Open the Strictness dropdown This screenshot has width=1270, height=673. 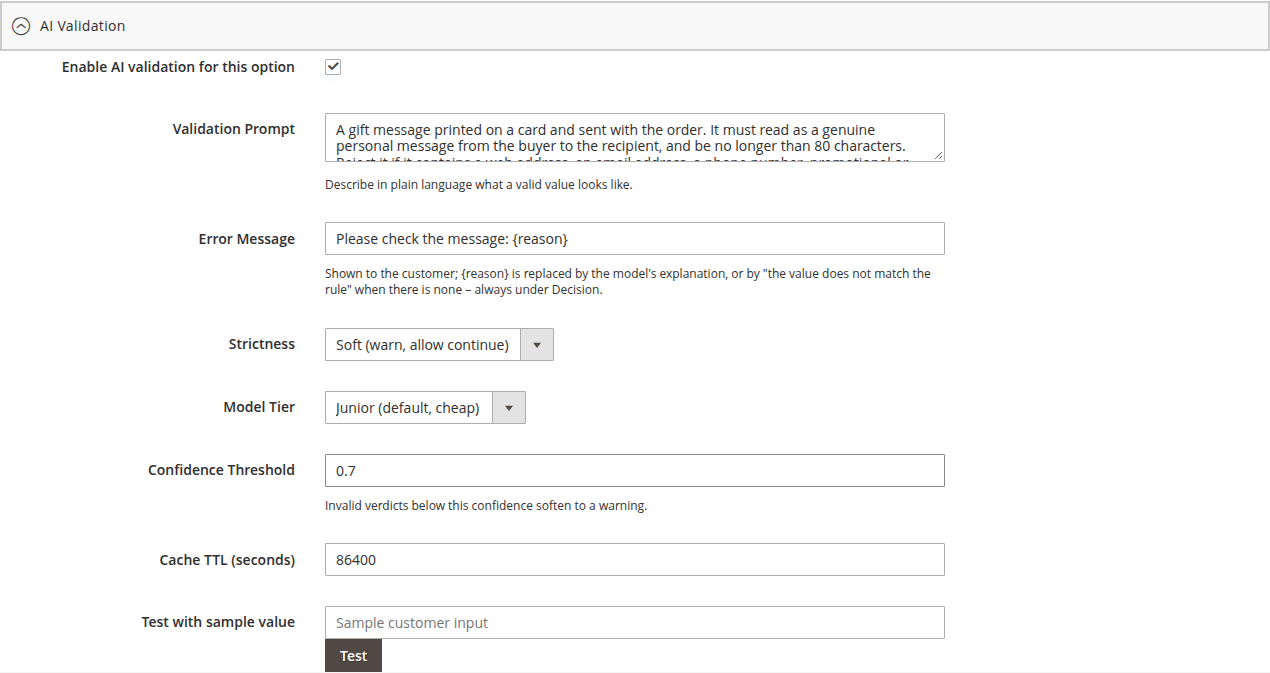point(439,344)
